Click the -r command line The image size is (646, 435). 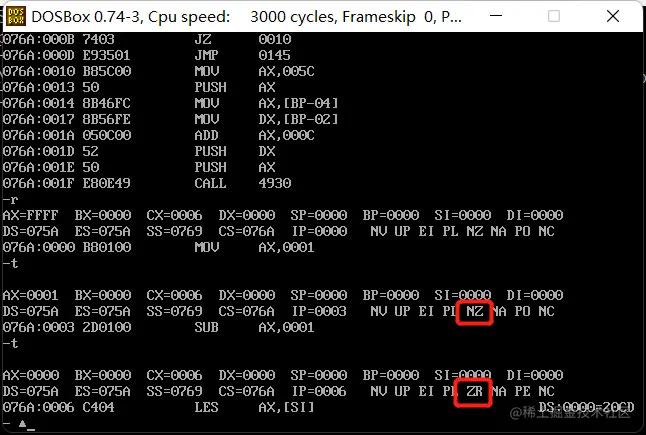point(10,200)
